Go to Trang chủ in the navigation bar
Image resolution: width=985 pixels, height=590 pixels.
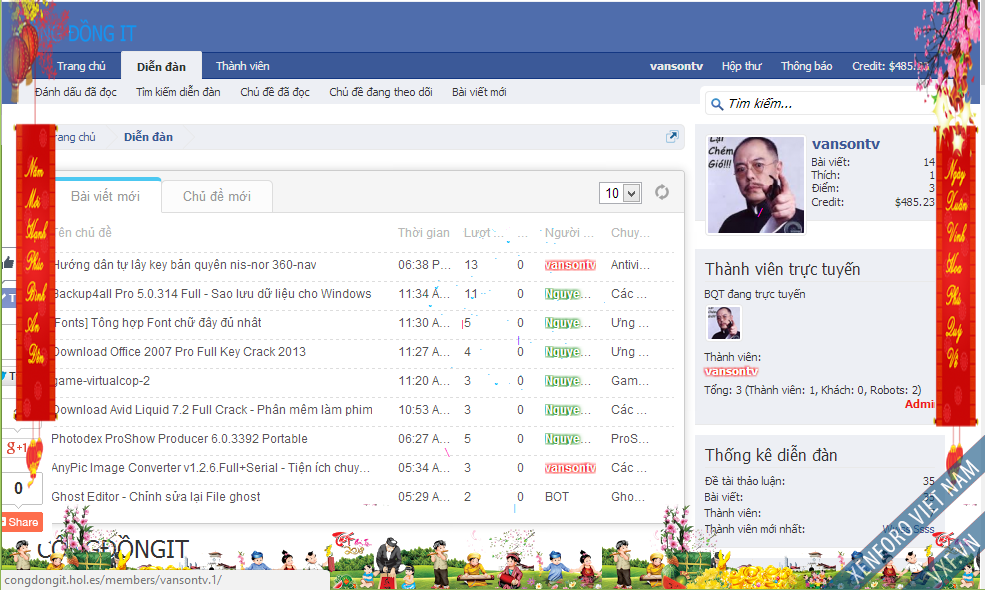(x=81, y=66)
